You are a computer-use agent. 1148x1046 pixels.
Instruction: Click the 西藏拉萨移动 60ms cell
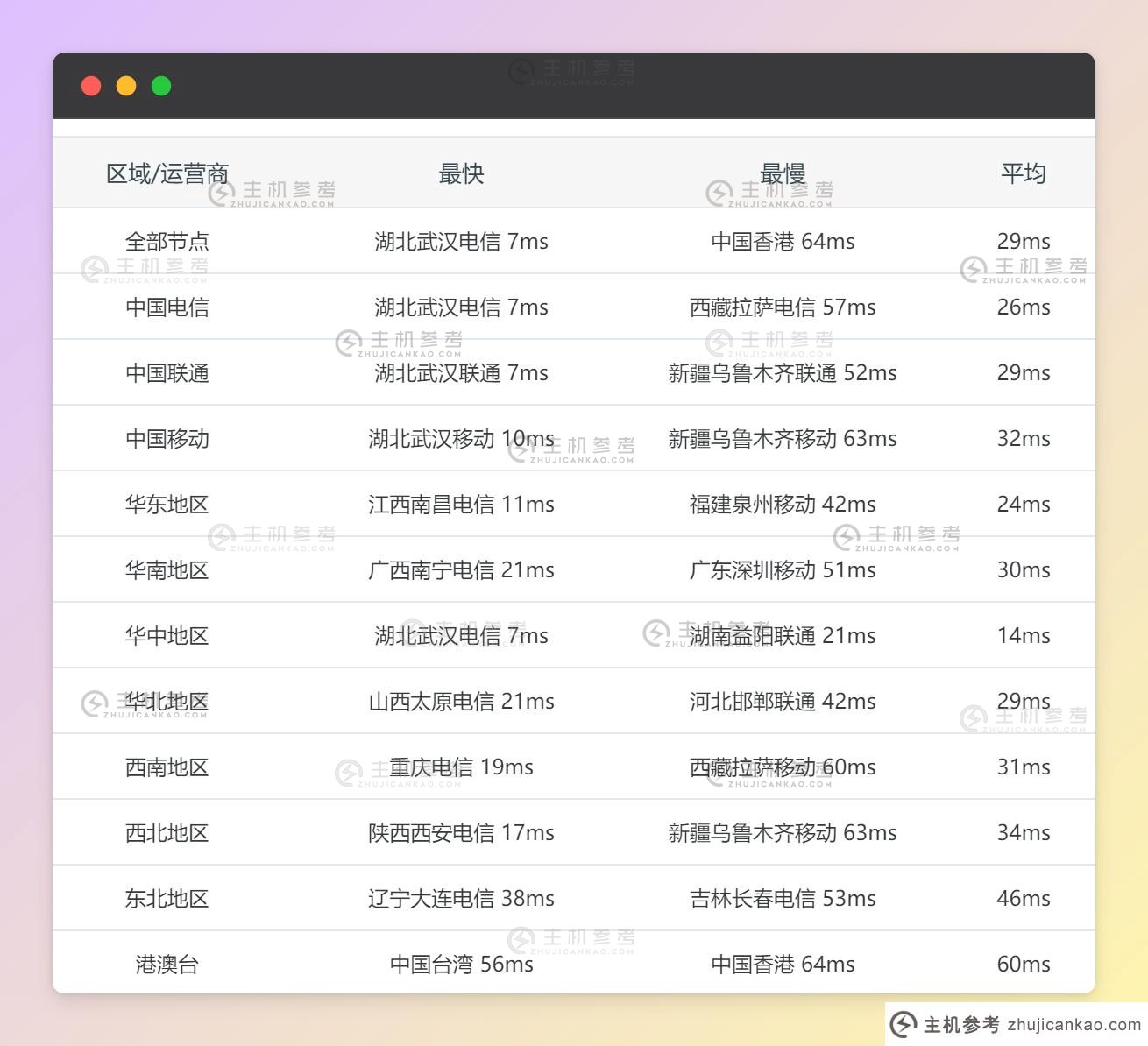point(783,767)
